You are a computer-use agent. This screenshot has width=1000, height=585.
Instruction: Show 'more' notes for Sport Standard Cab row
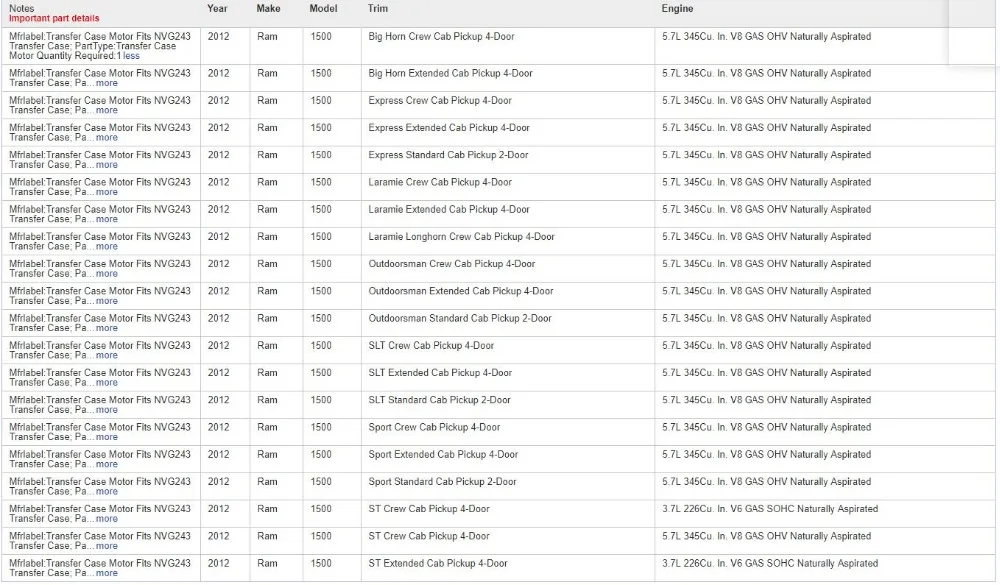click(x=107, y=491)
